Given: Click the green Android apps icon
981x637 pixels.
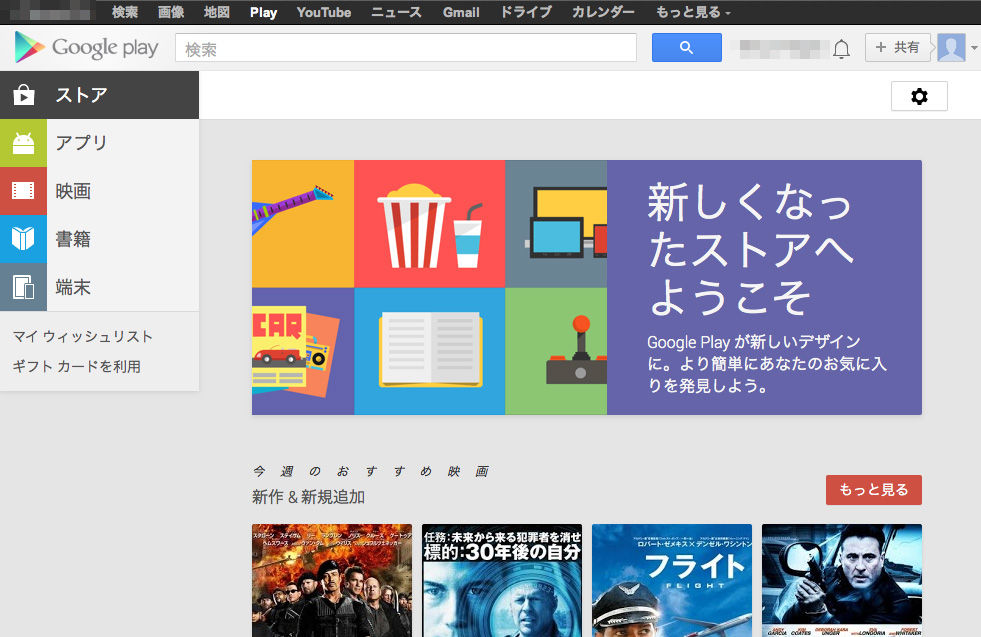Looking at the screenshot, I should [23, 143].
